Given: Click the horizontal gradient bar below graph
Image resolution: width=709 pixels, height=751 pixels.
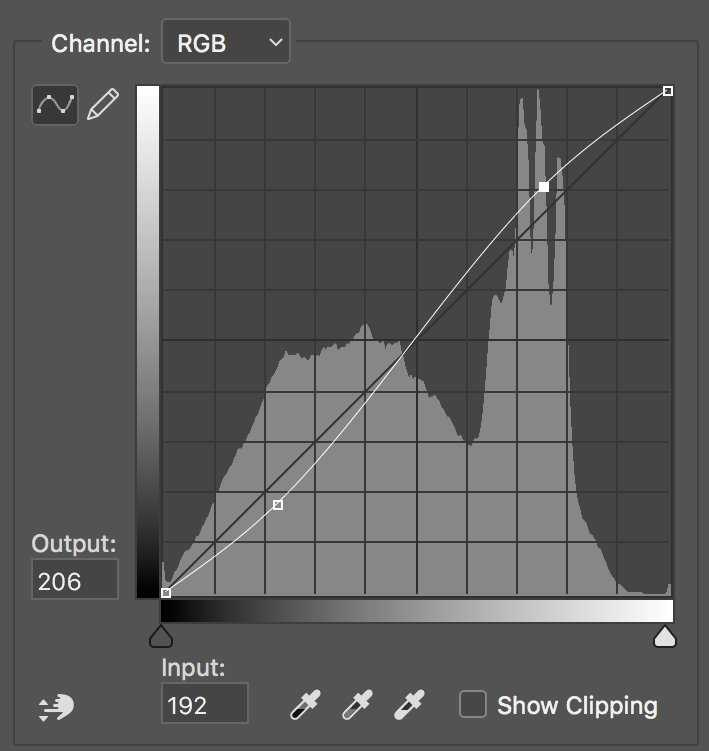Looking at the screenshot, I should tap(417, 611).
